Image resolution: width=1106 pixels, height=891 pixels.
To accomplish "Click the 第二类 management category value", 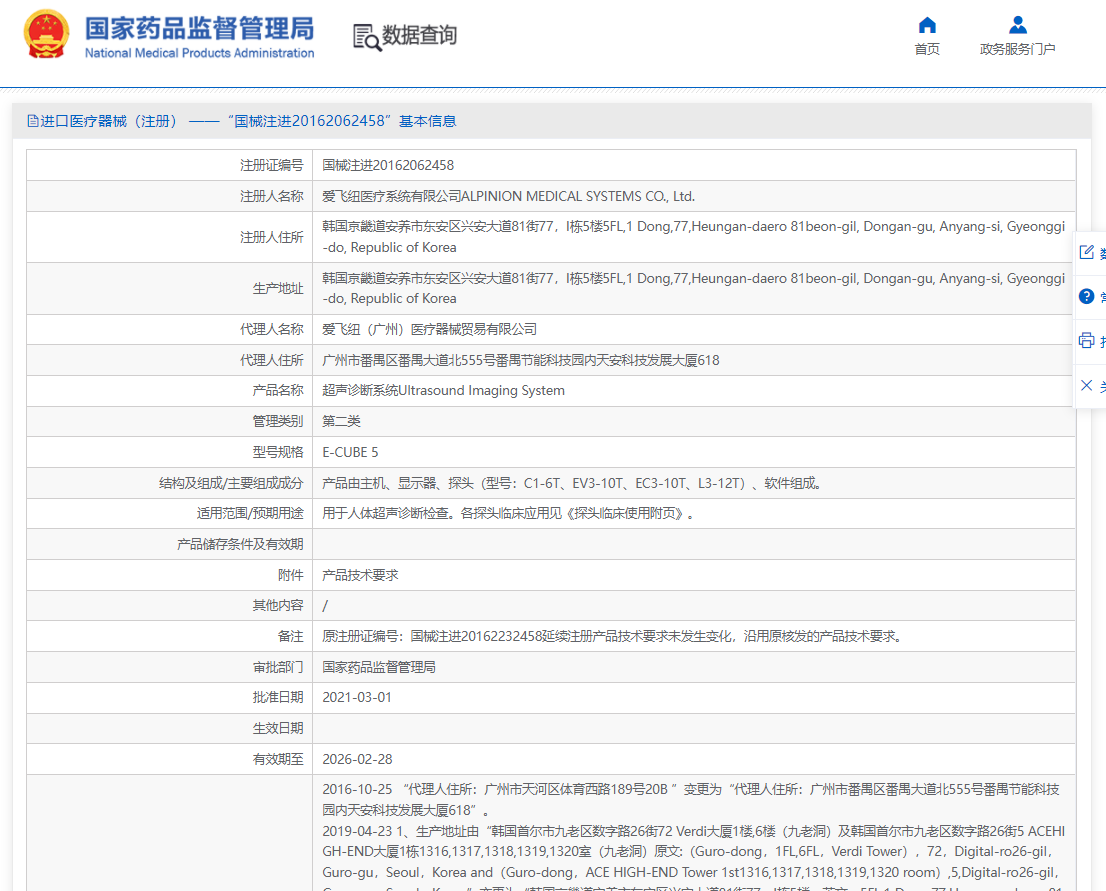I will (341, 421).
